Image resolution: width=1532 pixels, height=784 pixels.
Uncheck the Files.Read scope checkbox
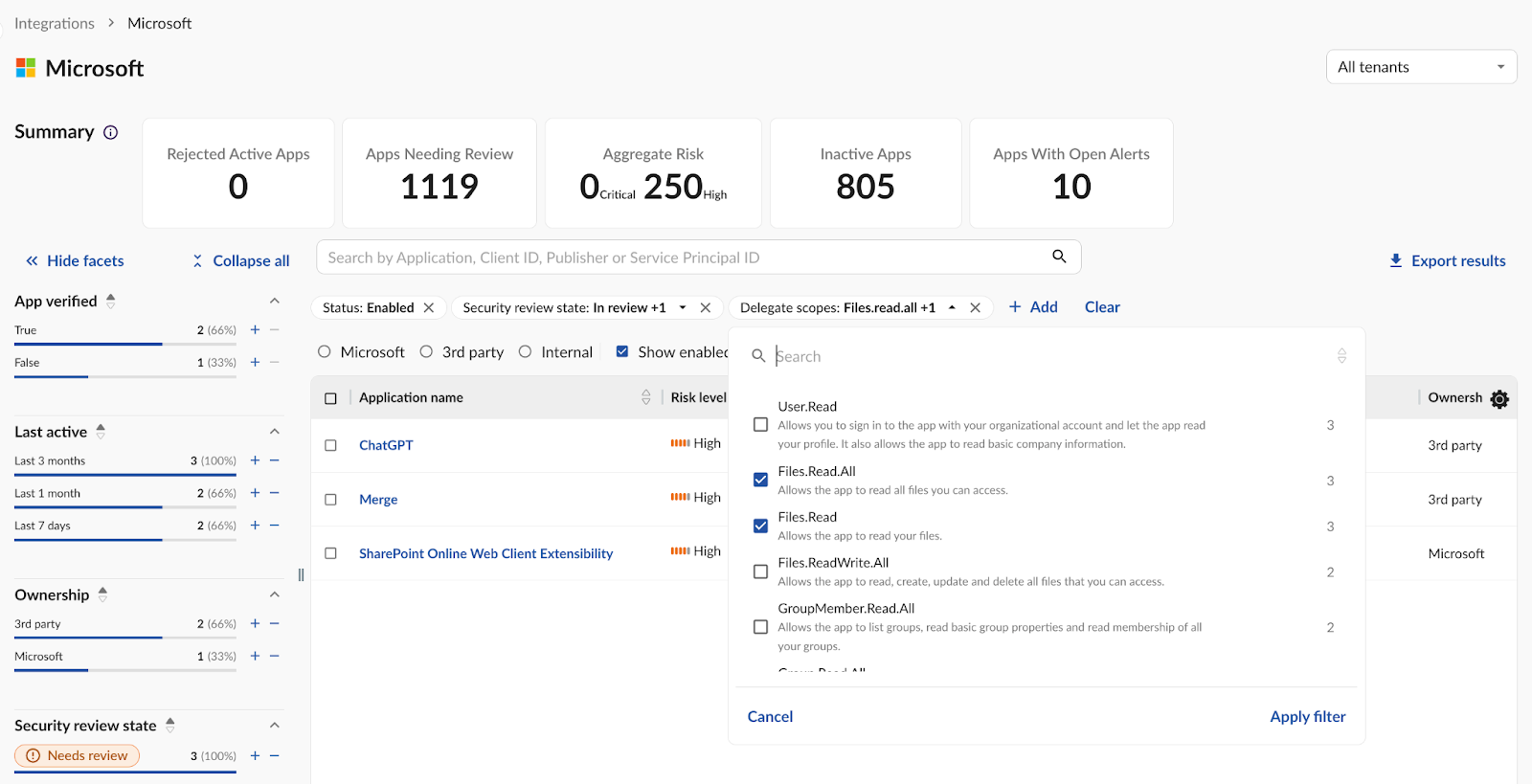tap(761, 526)
